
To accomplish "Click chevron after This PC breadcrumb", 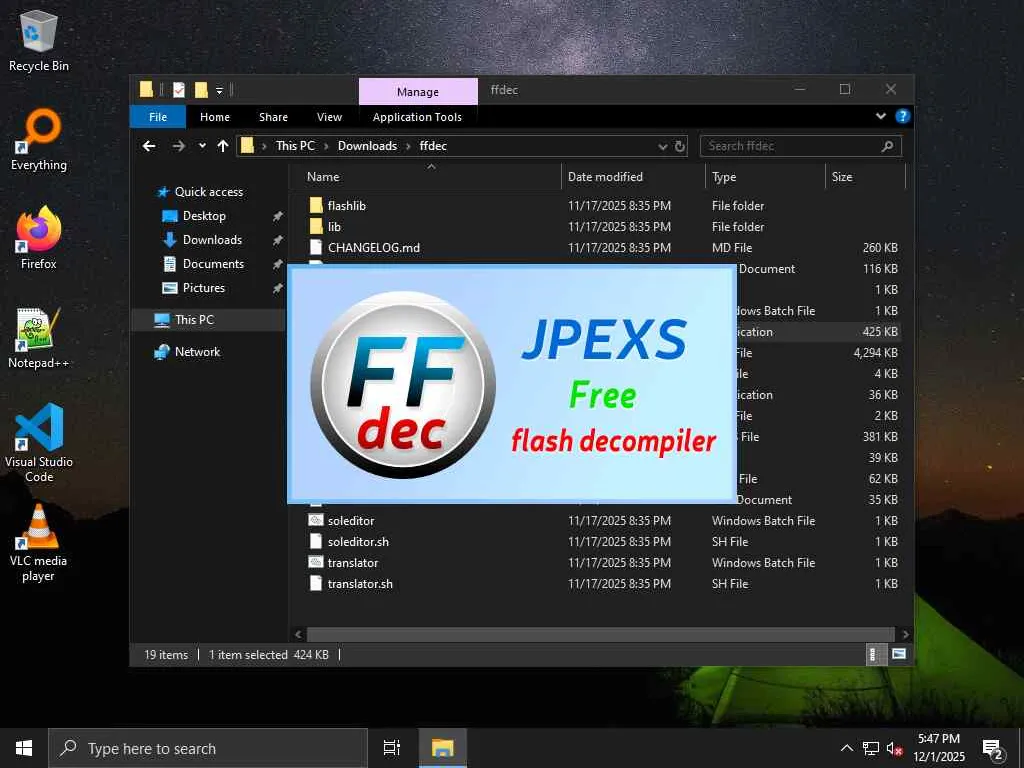I will pos(326,146).
